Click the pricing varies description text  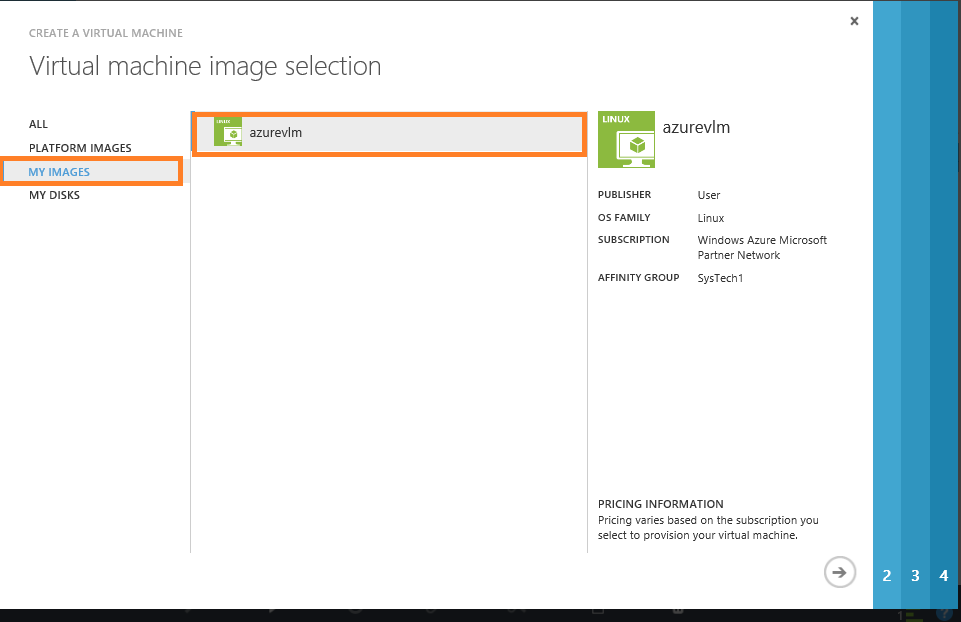708,528
